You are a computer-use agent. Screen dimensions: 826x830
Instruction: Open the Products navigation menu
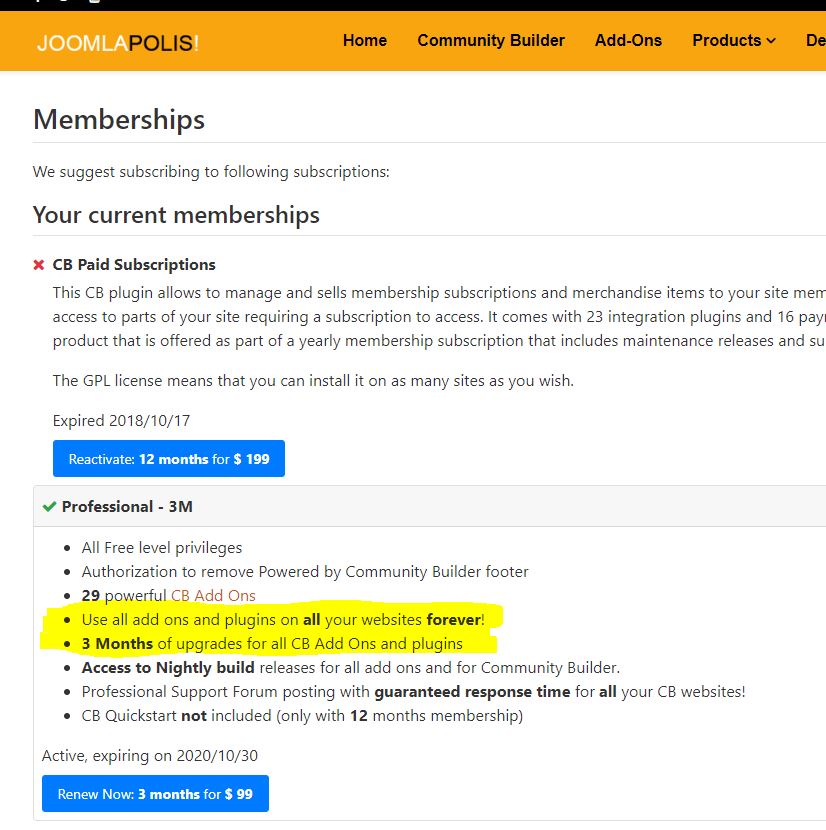pyautogui.click(x=734, y=40)
